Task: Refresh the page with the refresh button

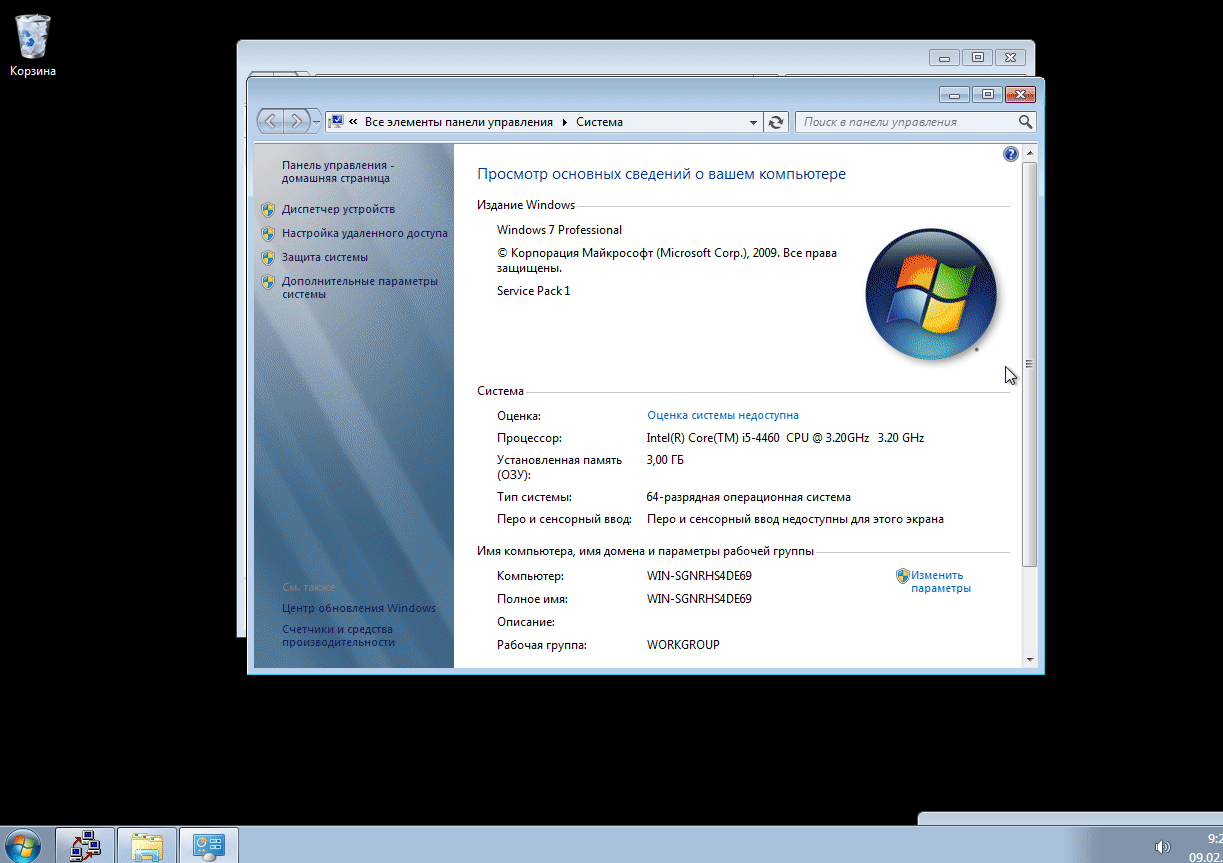Action: pos(776,122)
